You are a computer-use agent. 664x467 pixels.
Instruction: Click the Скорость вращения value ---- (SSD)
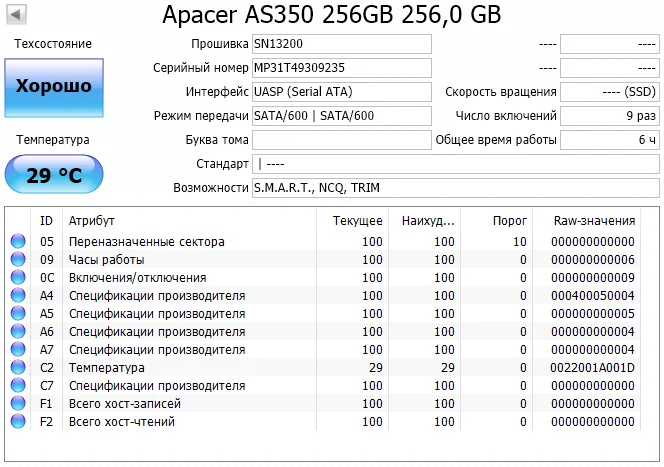tap(610, 92)
